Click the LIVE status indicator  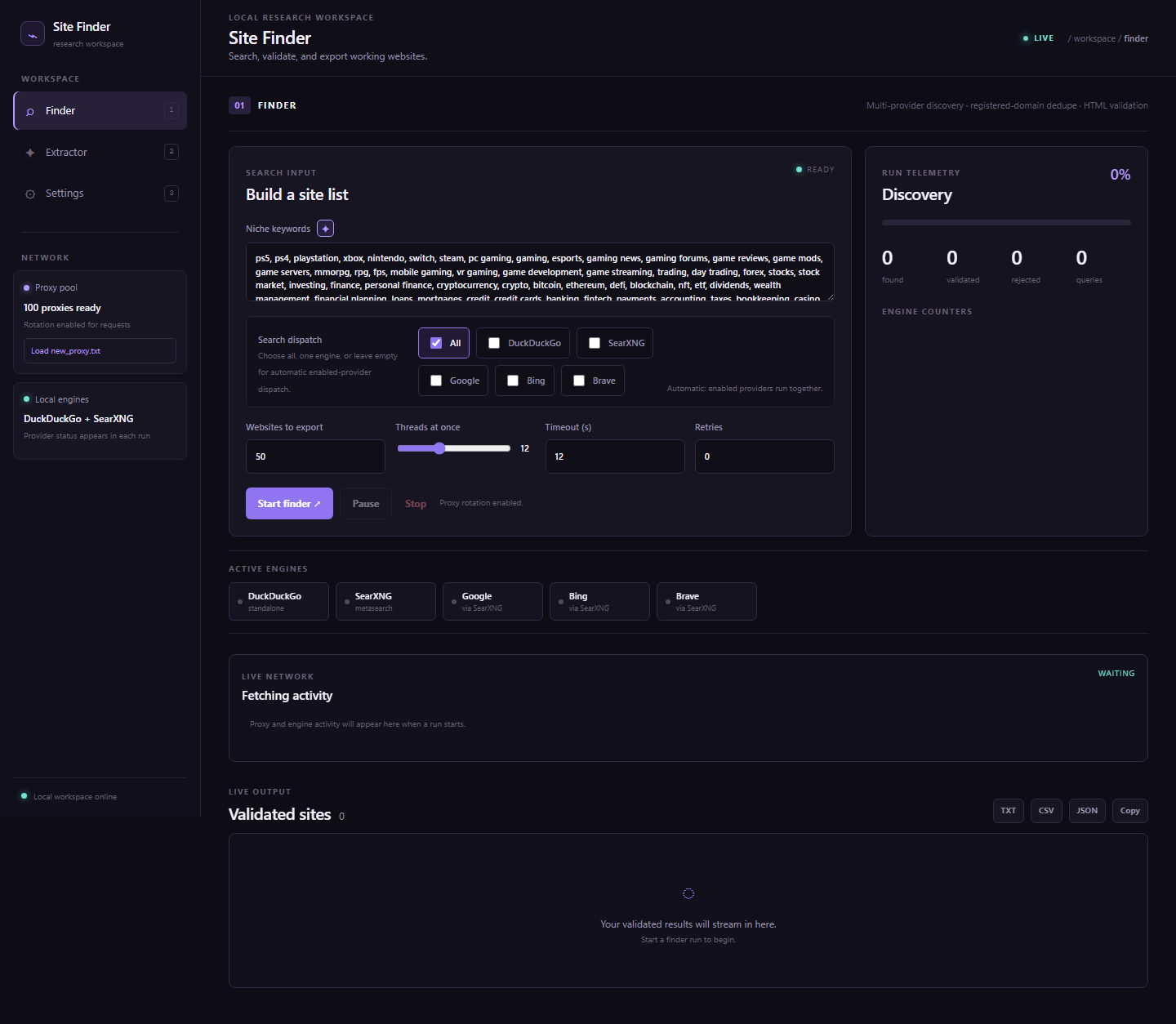pos(1038,38)
